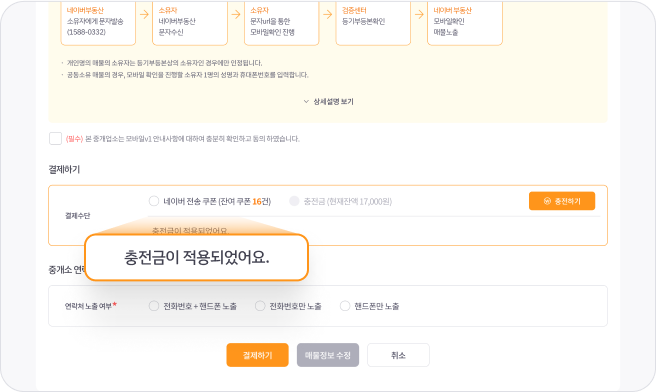Click the 검증센터 등기부등본확인 step box
656x392 pixels.
pos(373,23)
